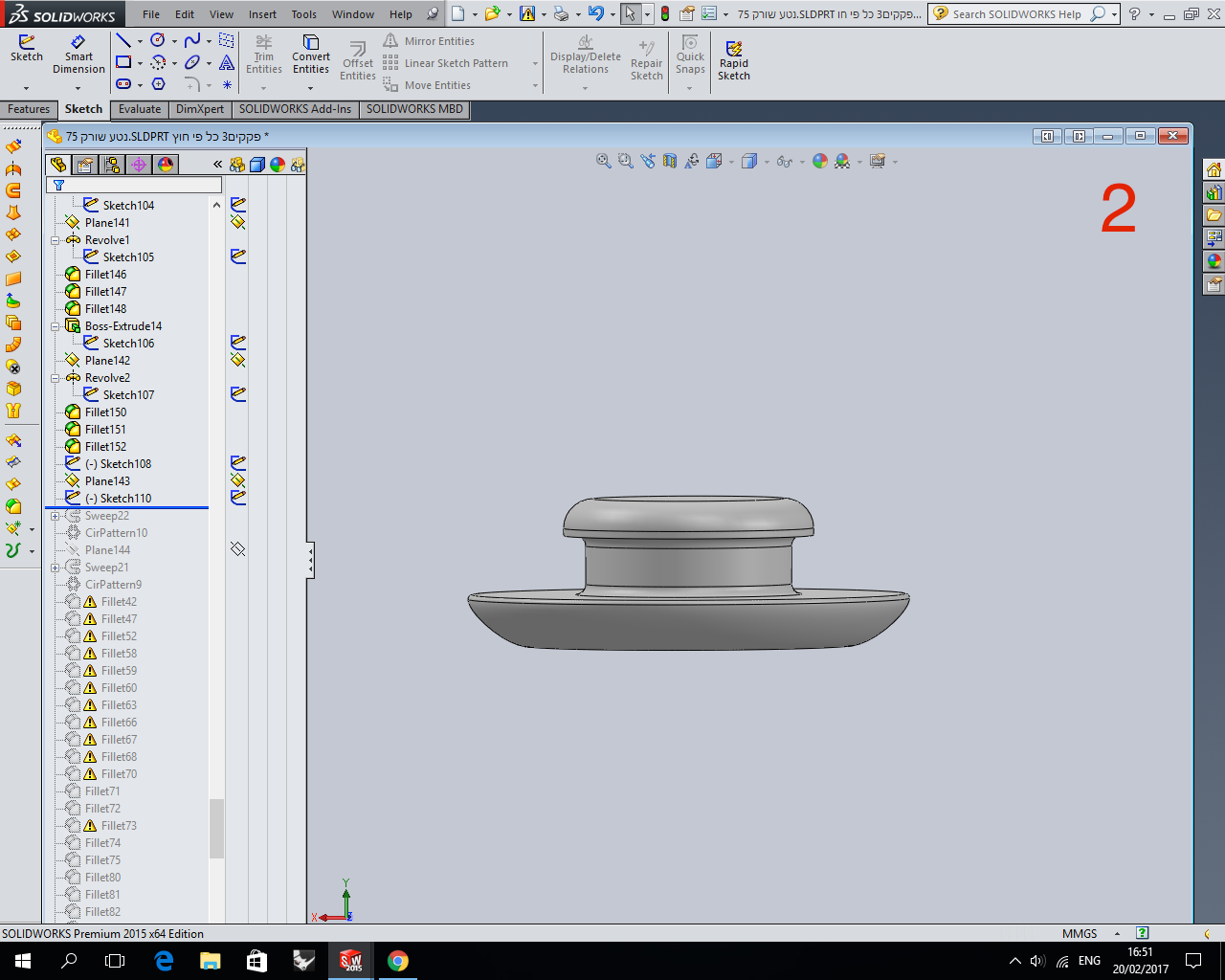Select Fillet152 in the feature tree

105,447
